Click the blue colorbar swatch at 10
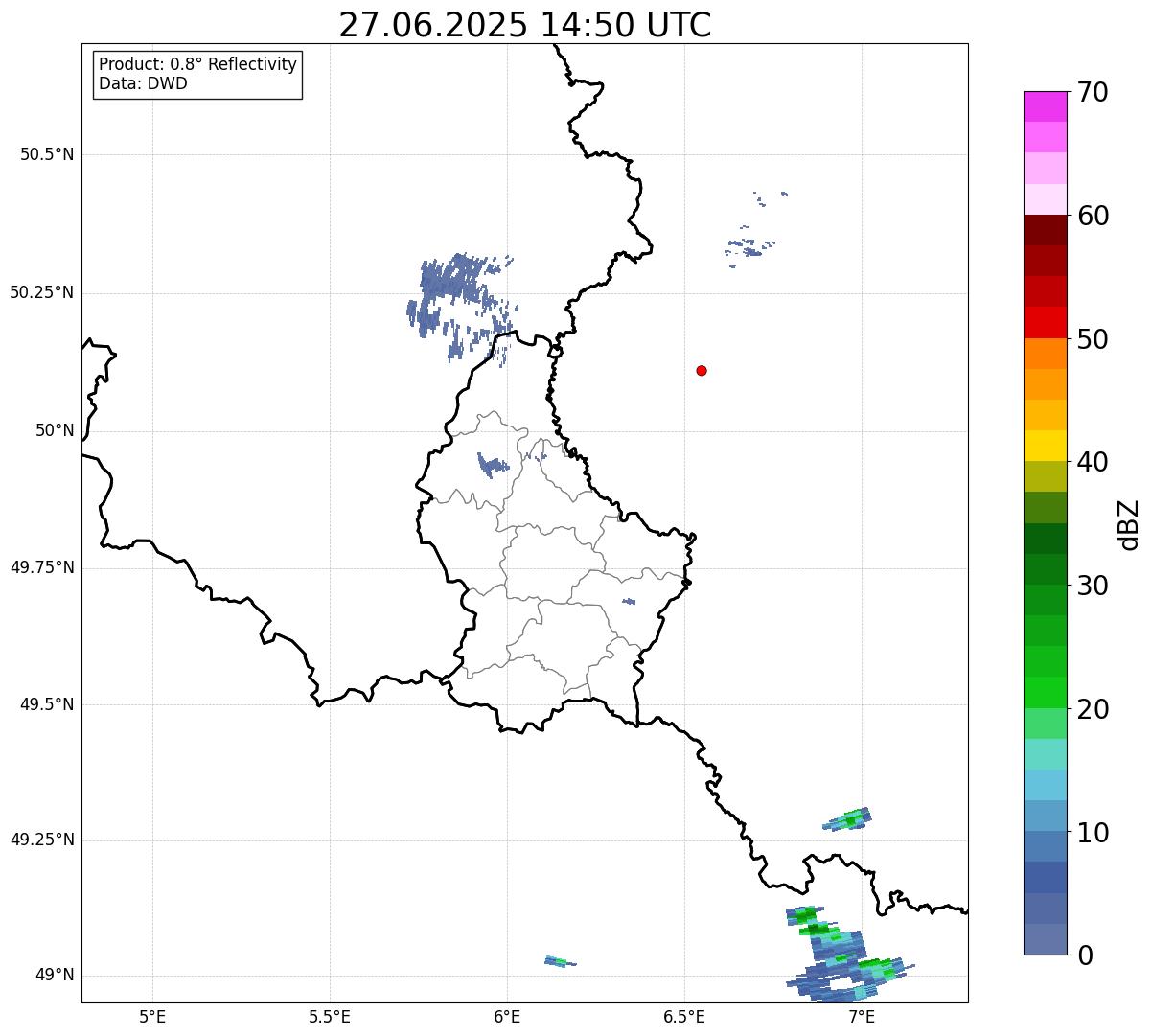Viewport: 1152px width, 1036px height. (x=1045, y=846)
